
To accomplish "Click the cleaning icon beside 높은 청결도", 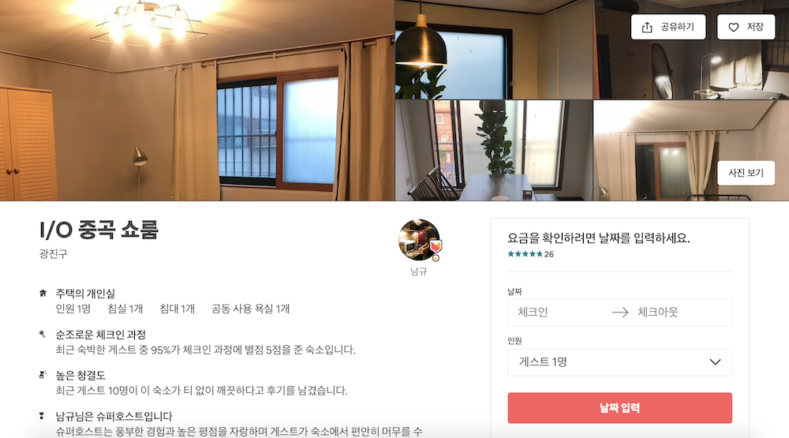I will (43, 375).
